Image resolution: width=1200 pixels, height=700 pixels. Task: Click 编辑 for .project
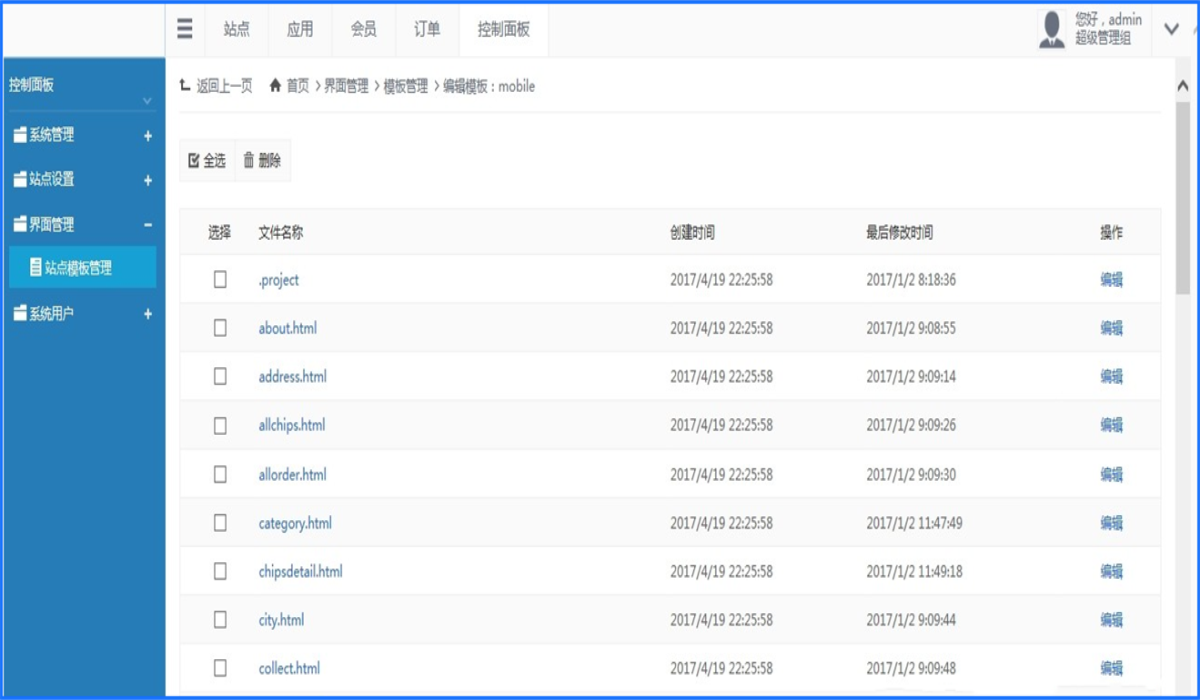(1112, 280)
